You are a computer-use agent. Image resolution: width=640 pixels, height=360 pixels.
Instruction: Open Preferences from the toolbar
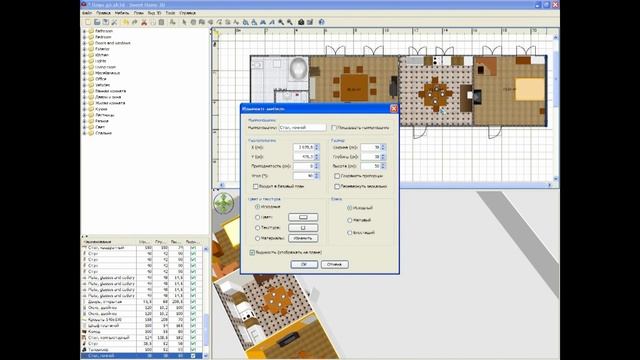coord(114,22)
